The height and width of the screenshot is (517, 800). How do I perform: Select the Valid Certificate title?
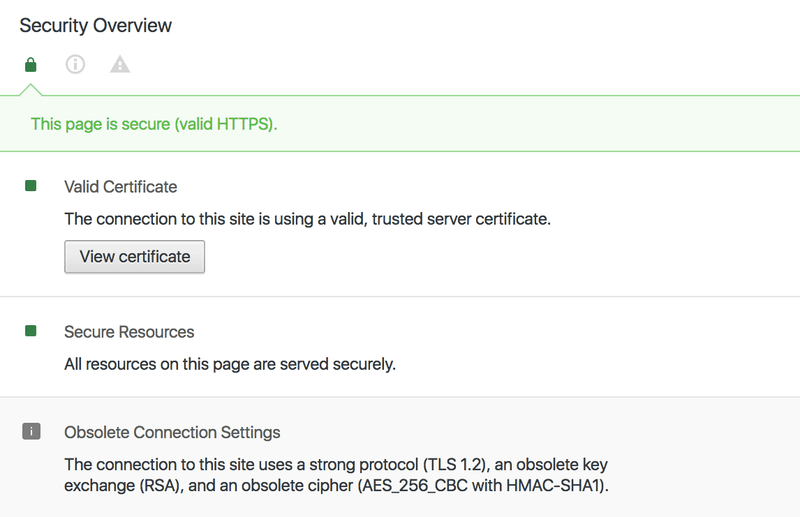[x=120, y=187]
